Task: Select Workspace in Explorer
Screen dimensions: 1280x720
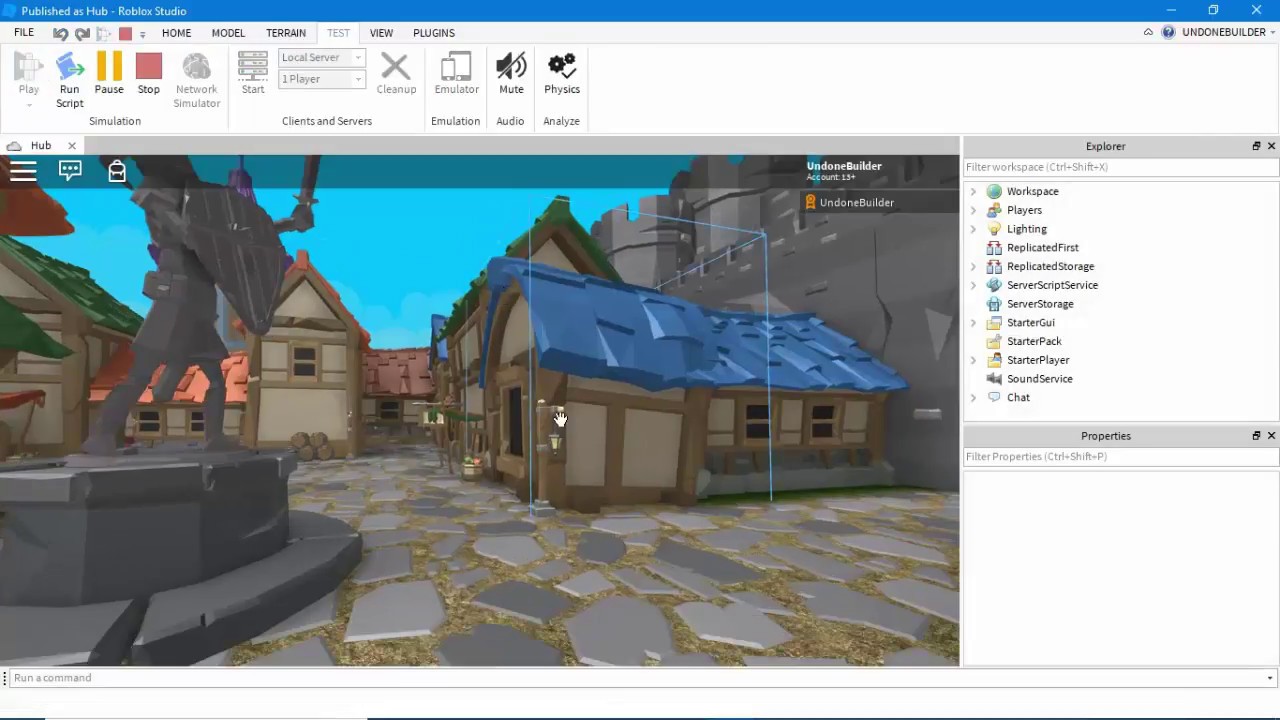Action: (x=1032, y=191)
